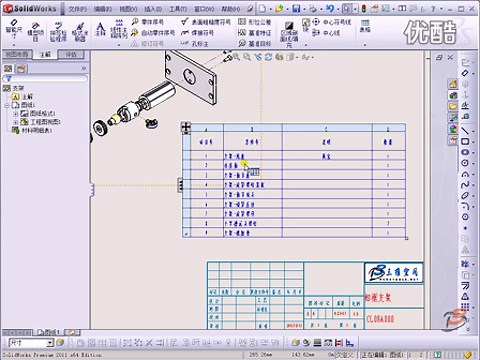480x360 pixels.
Task: Switch to the 视图布局 tab
Action: click(x=17, y=54)
